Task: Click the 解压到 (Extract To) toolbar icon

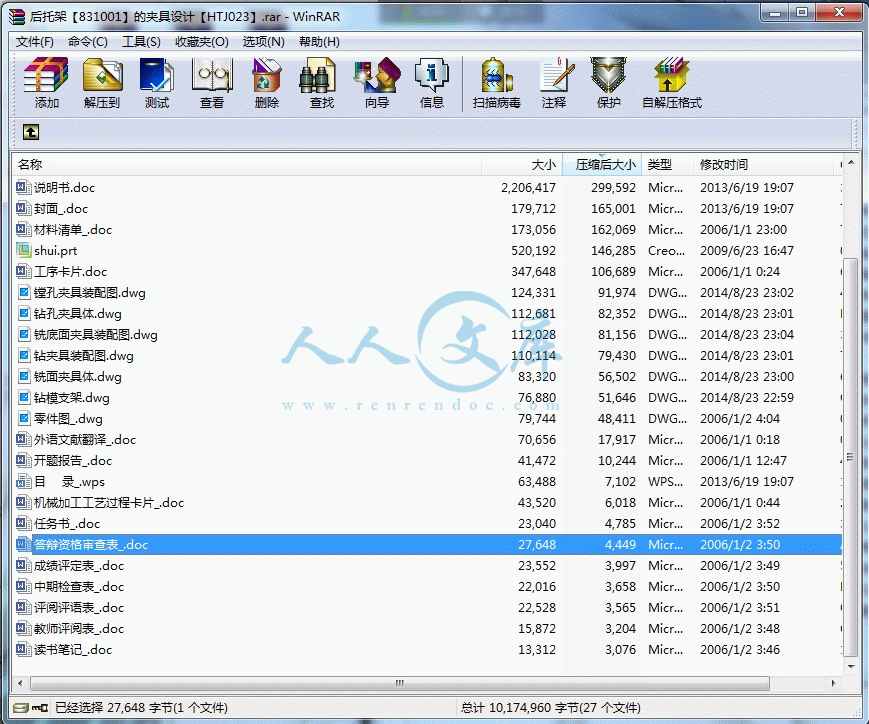Action: click(102, 75)
